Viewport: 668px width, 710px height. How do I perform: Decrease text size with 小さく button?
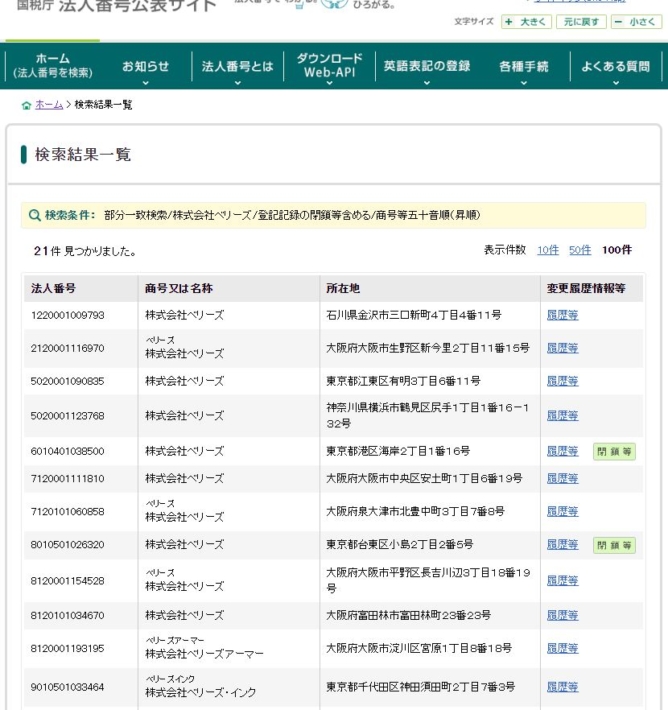(x=636, y=22)
